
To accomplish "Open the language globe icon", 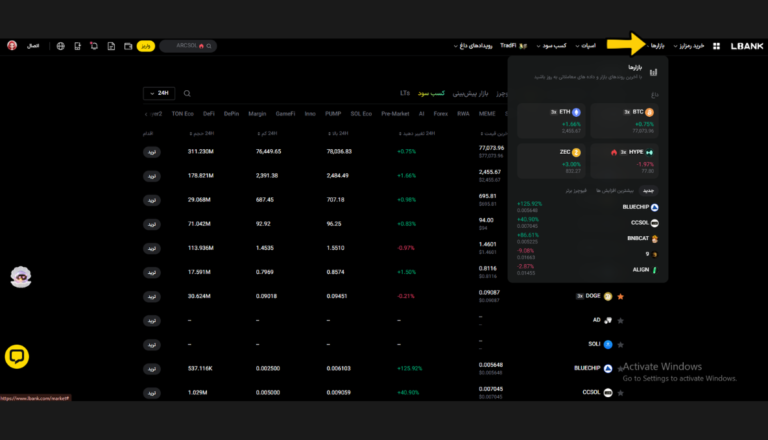I will (61, 46).
